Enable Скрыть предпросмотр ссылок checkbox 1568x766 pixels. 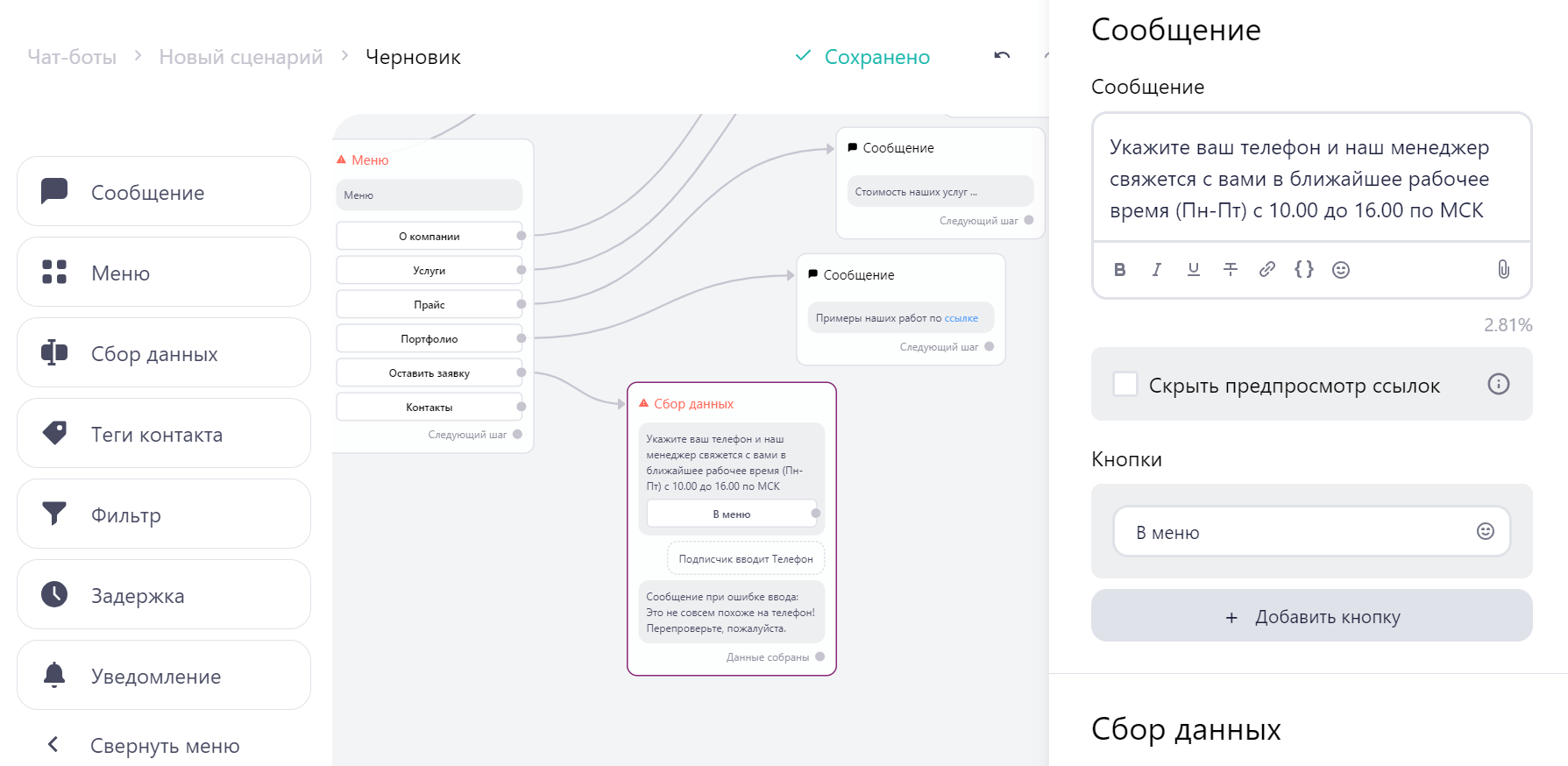[x=1125, y=384]
